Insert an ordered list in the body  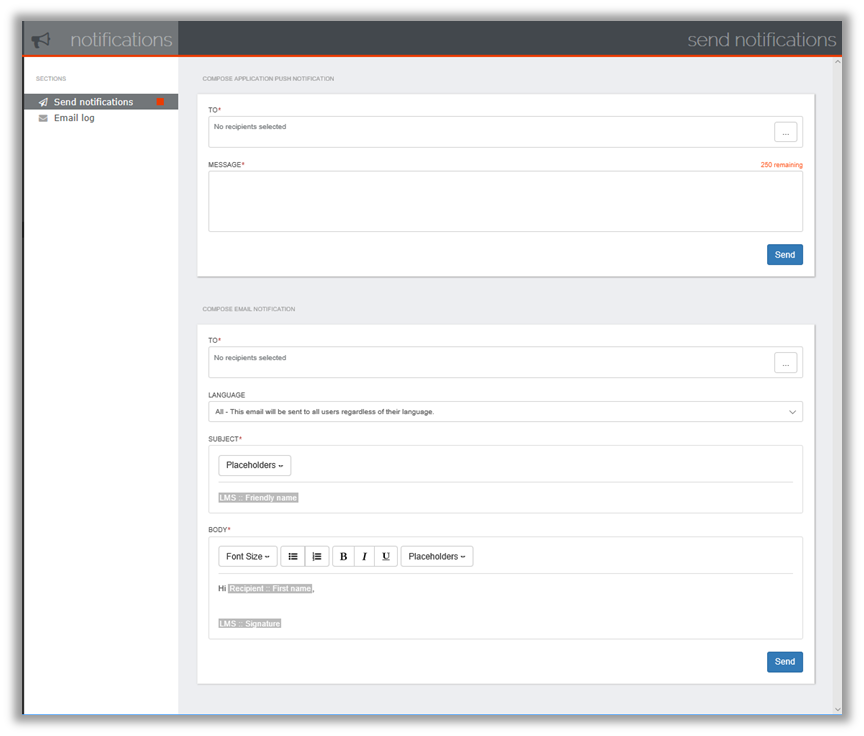pyautogui.click(x=314, y=556)
